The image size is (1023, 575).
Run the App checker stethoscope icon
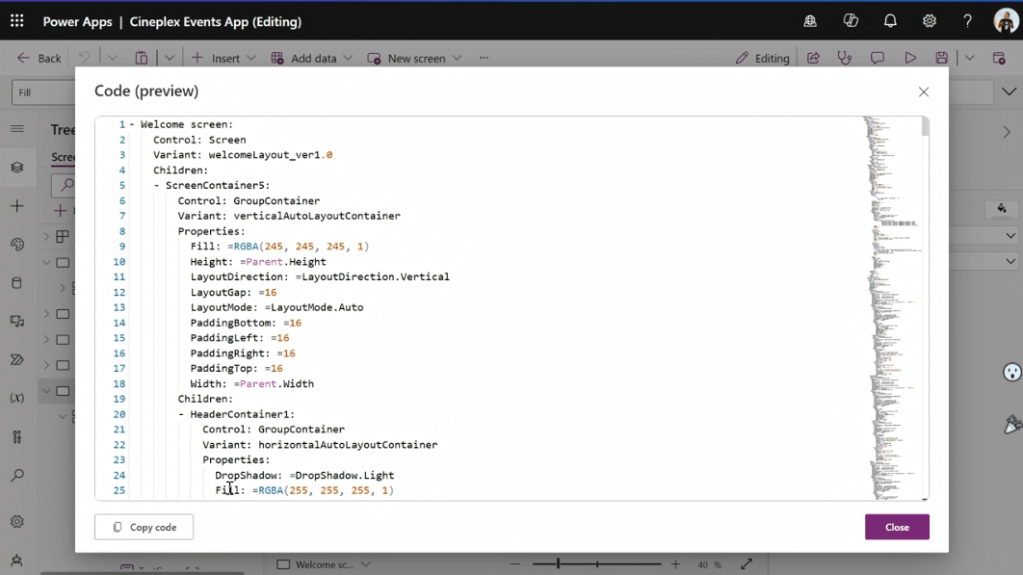tap(845, 58)
